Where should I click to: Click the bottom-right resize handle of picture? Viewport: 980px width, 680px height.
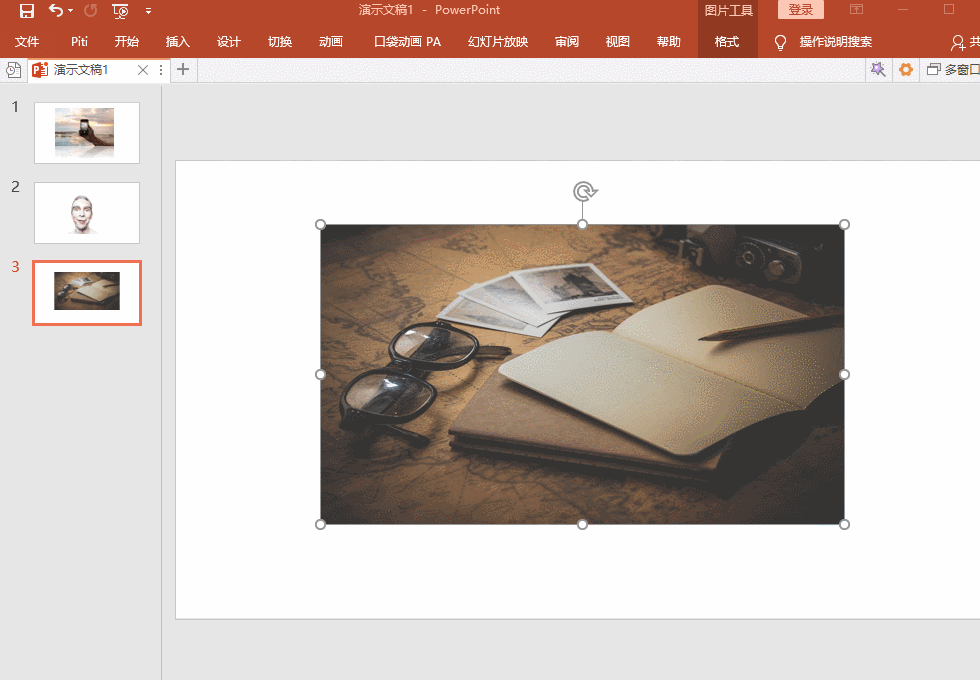point(844,524)
